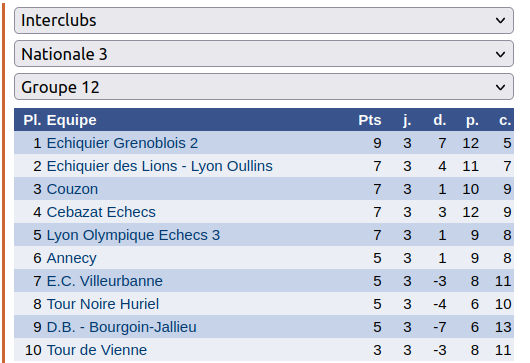The width and height of the screenshot is (530, 363).
Task: Open Lyon Olympique Echecs 3 link
Action: pos(133,235)
